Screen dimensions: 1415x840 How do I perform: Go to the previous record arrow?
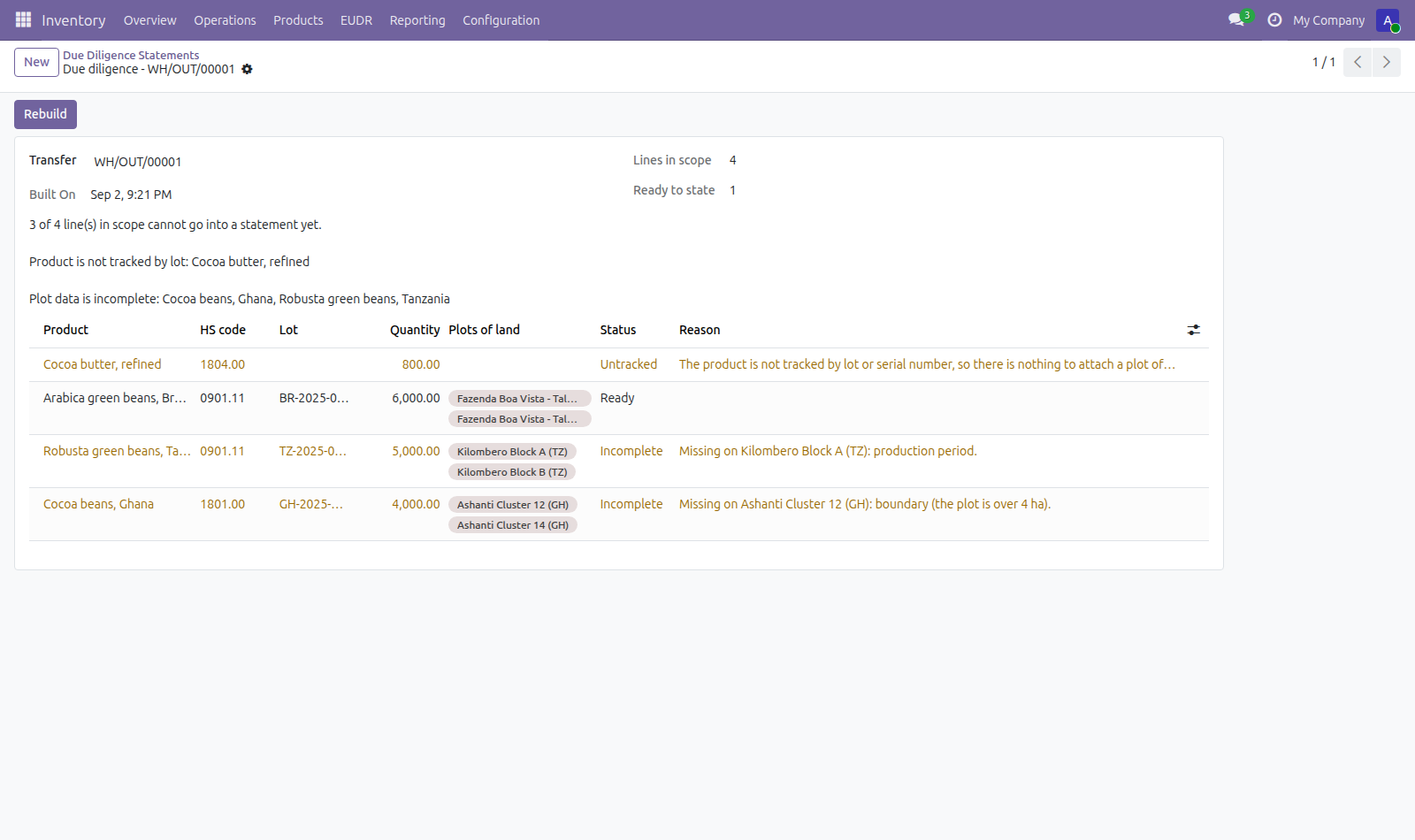[1358, 62]
